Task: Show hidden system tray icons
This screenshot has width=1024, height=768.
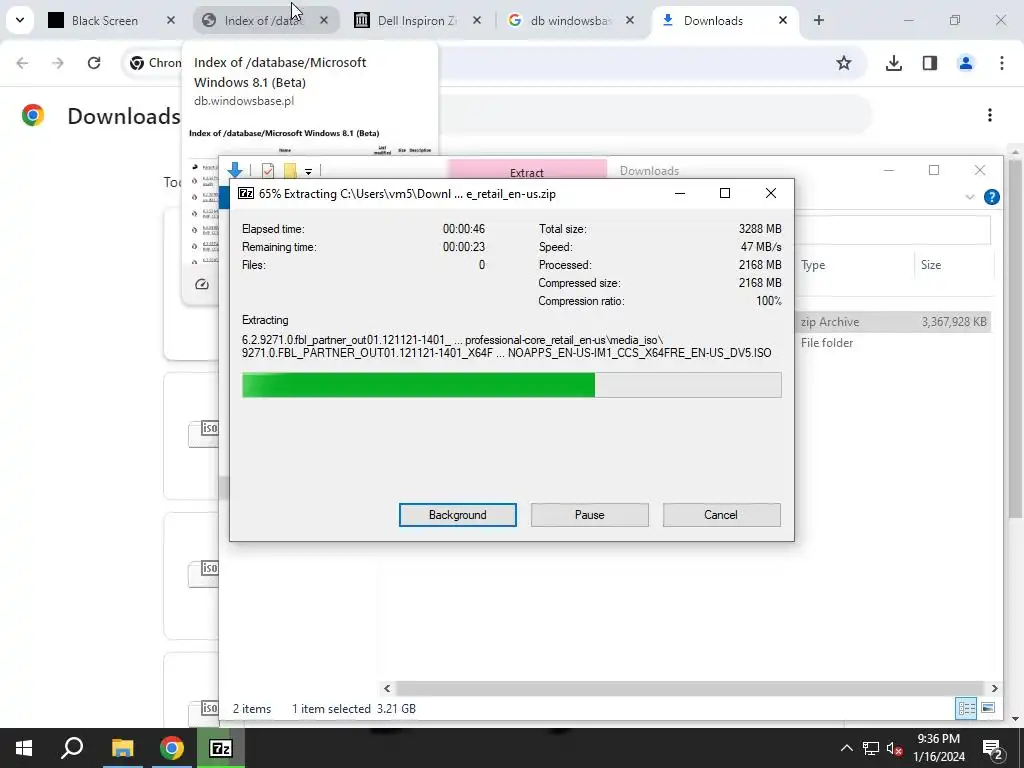Action: pos(846,748)
